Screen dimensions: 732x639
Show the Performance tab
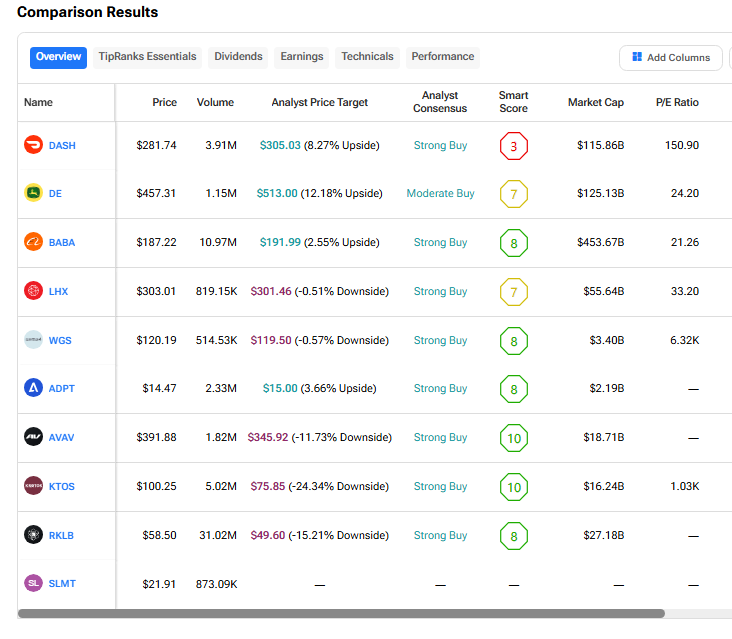click(x=443, y=57)
